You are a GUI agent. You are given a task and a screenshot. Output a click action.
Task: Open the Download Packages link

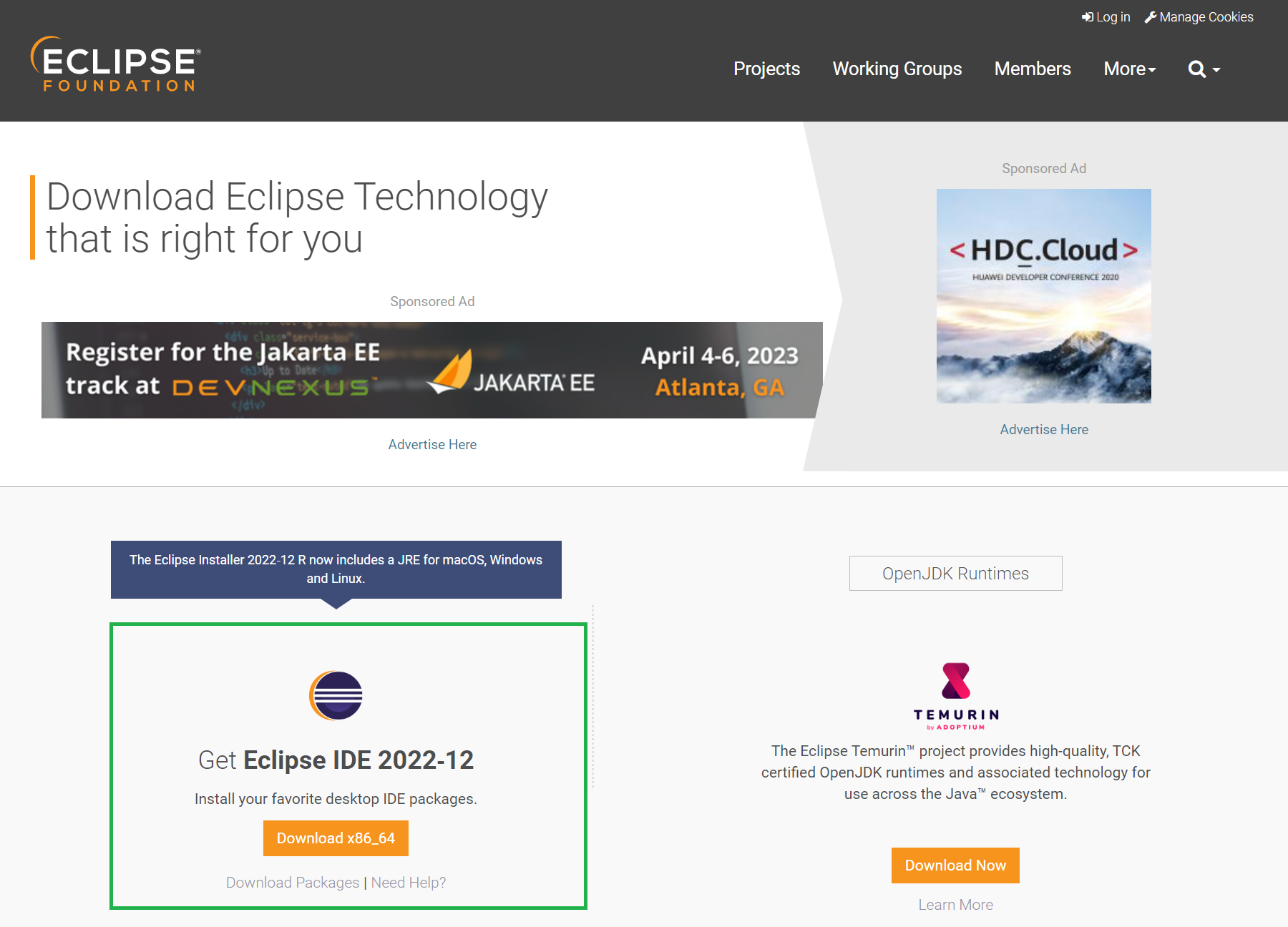coord(293,883)
